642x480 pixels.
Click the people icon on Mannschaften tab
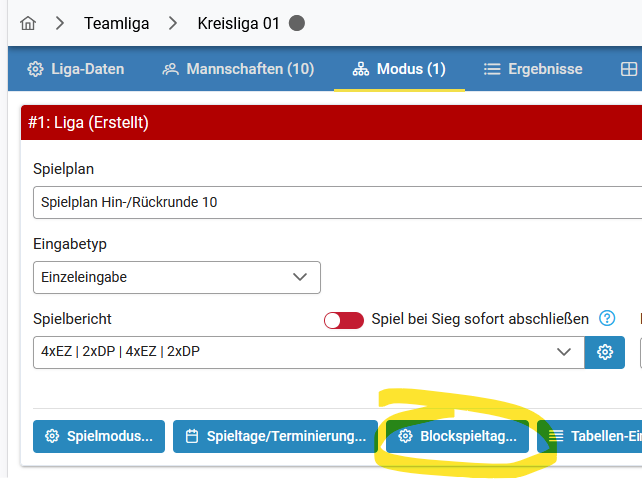click(x=170, y=69)
